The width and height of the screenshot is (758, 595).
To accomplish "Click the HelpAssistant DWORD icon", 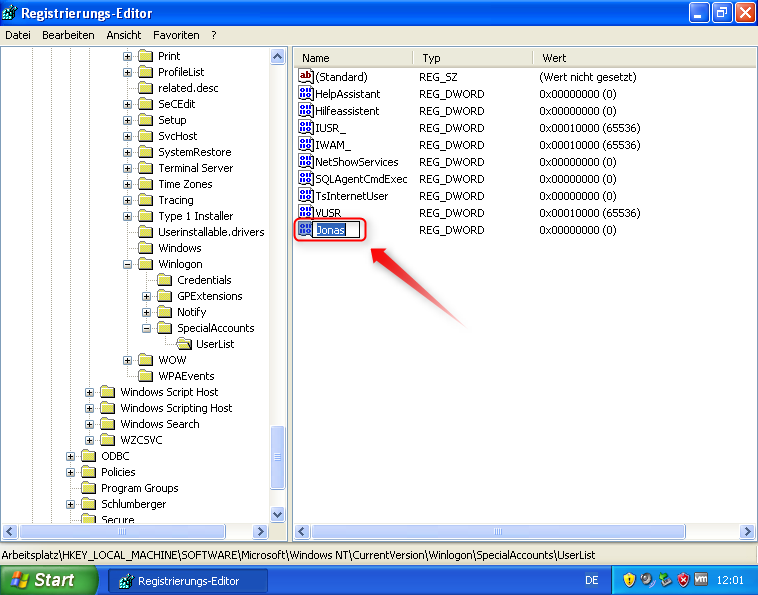I will [x=306, y=93].
